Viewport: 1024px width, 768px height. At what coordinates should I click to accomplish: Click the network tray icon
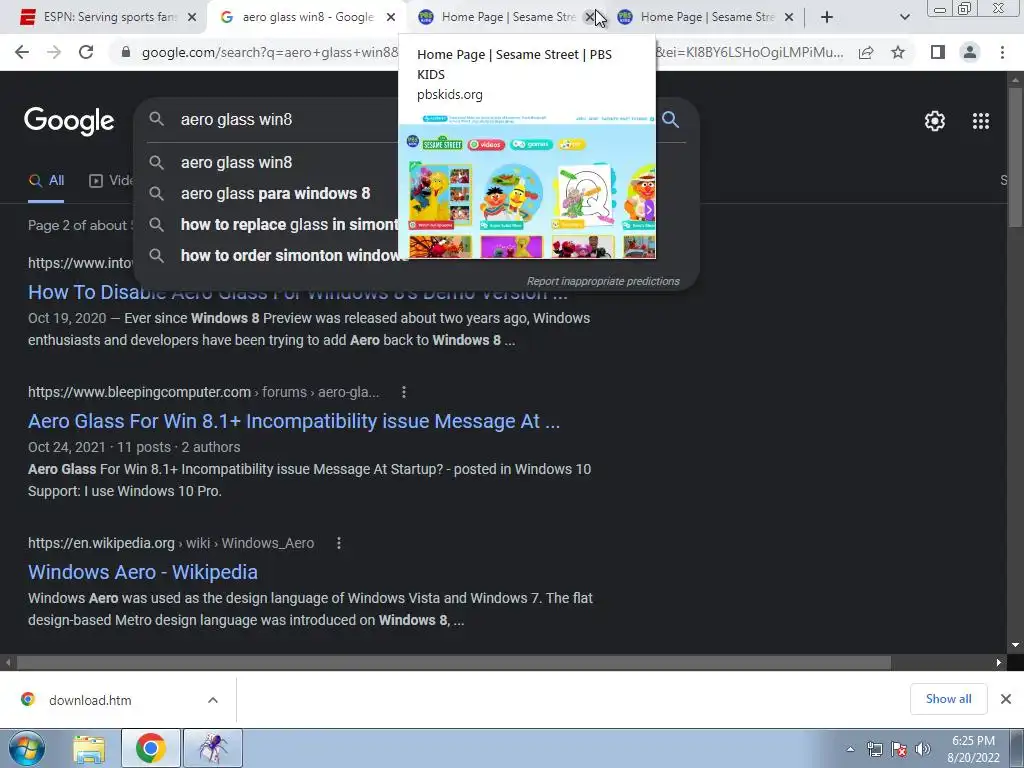tap(874, 749)
